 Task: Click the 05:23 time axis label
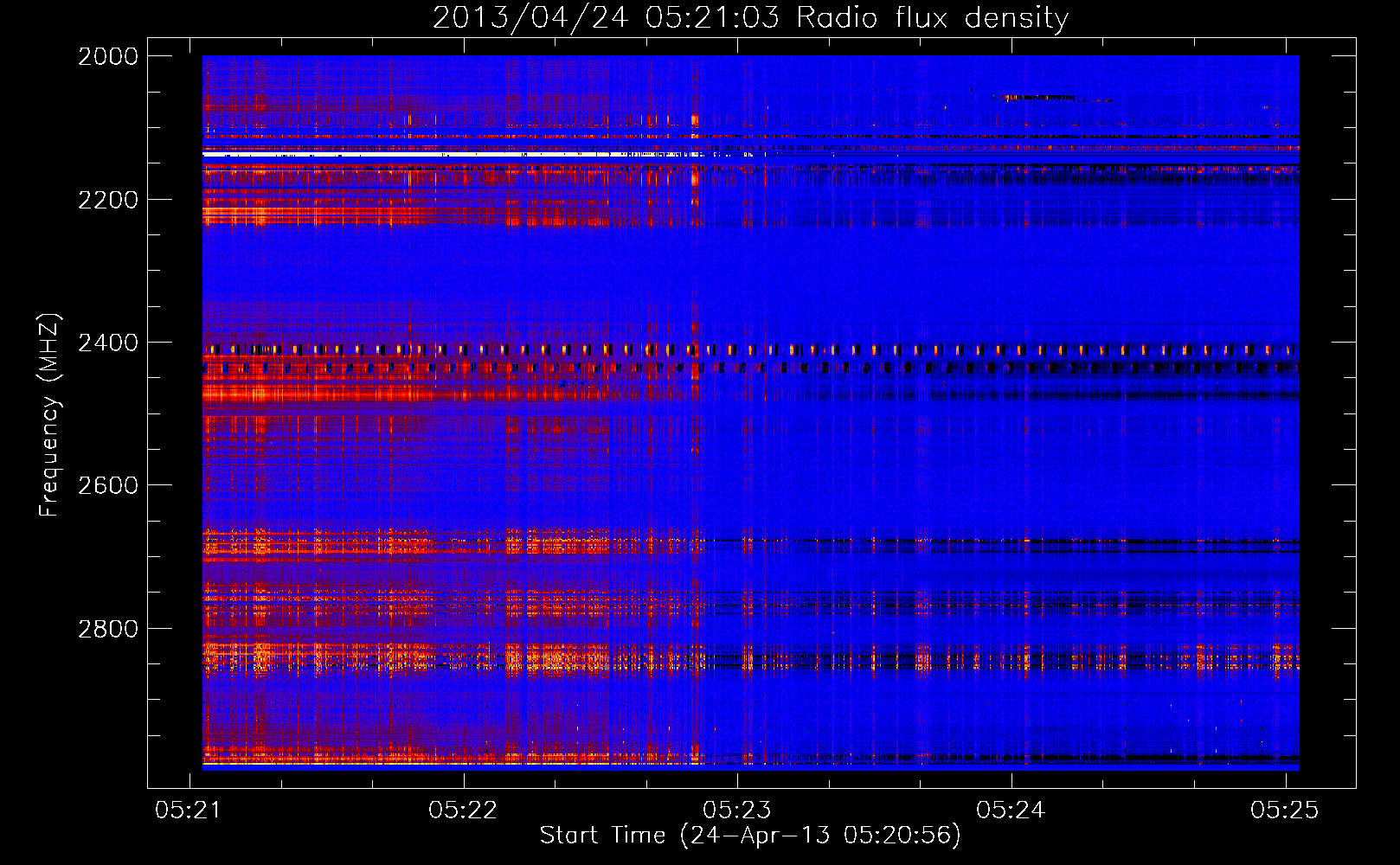click(x=737, y=810)
